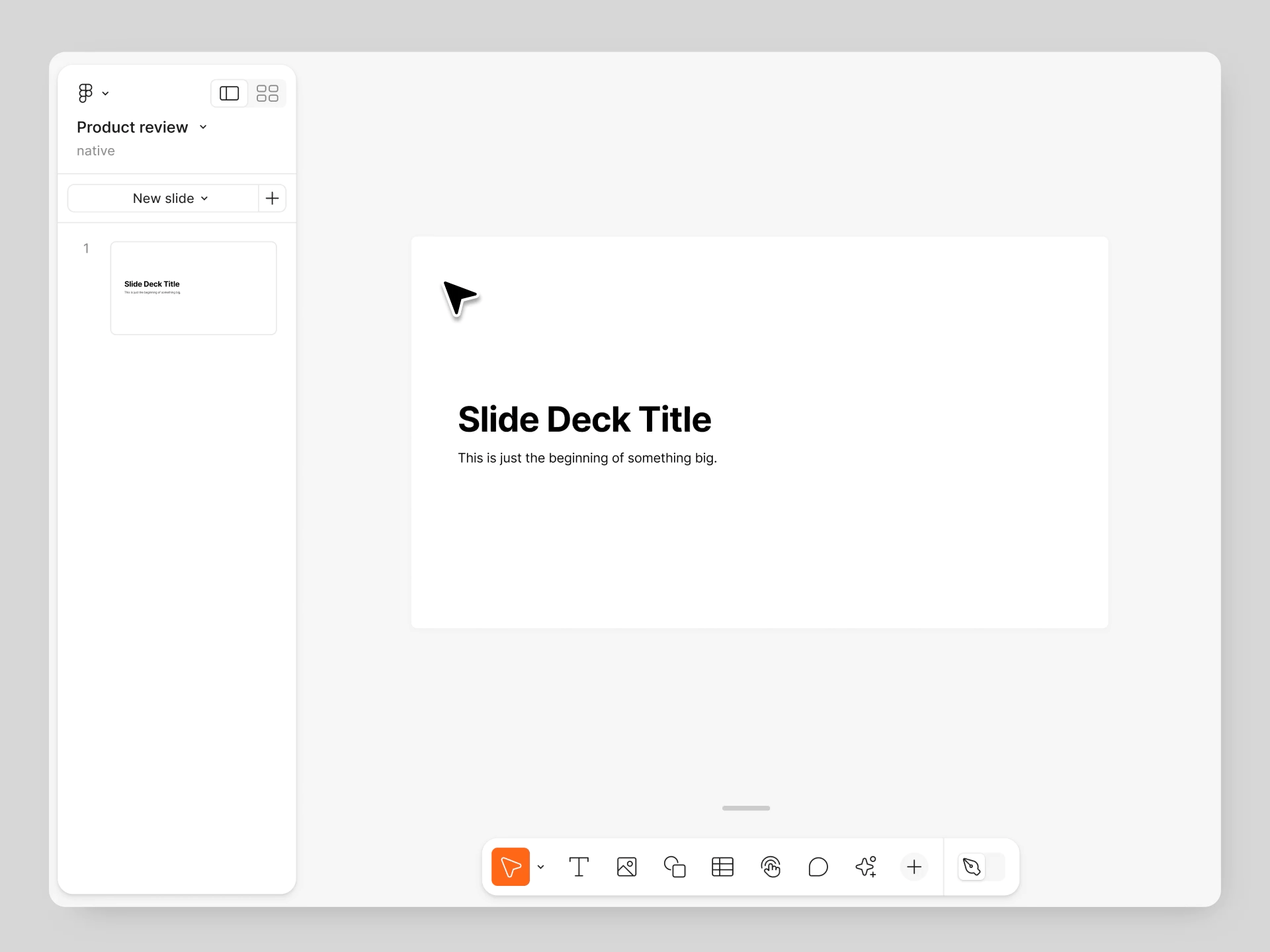Open the Figma main menu logo
Viewport: 1270px width, 952px height.
85,93
